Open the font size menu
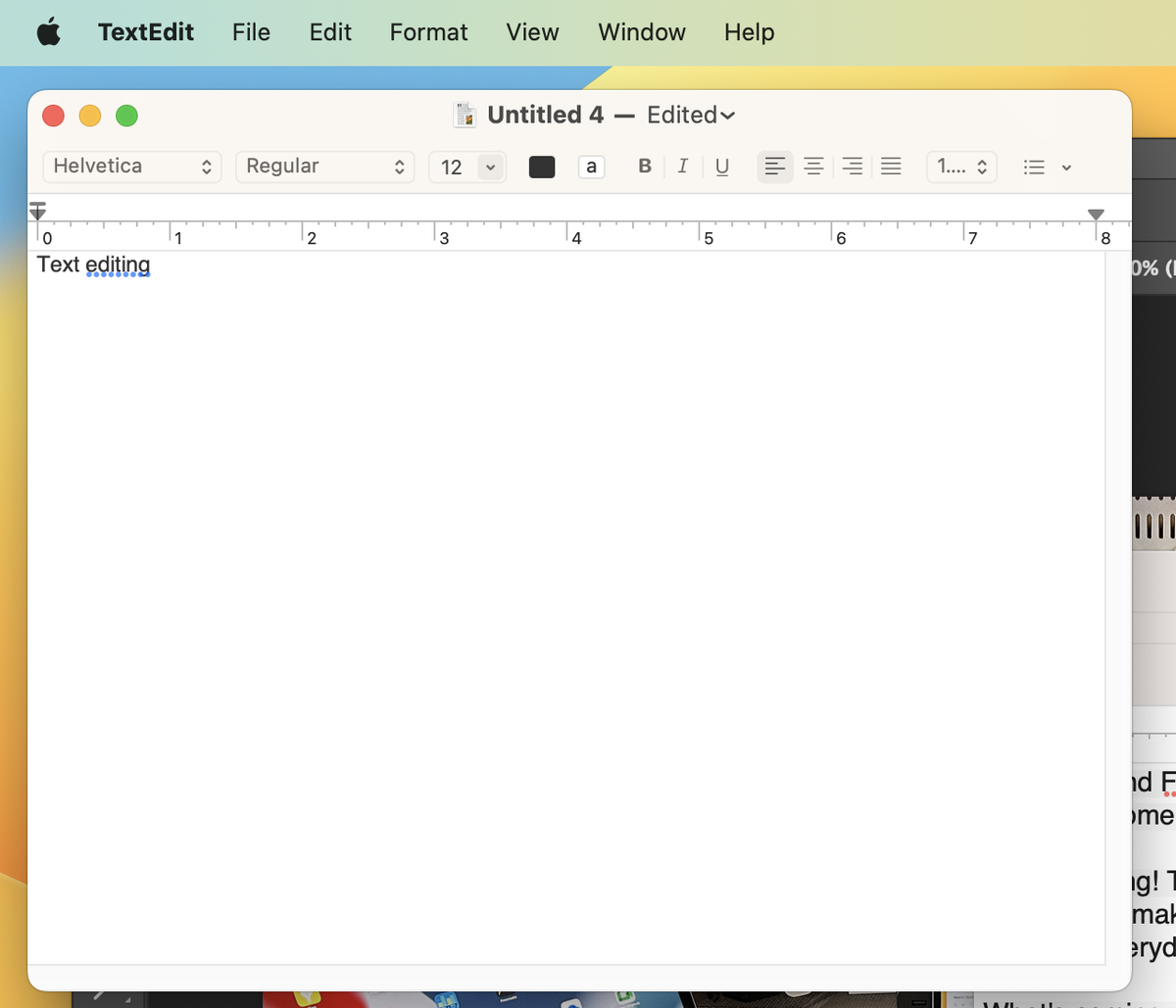The height and width of the screenshot is (1008, 1176). tap(466, 167)
